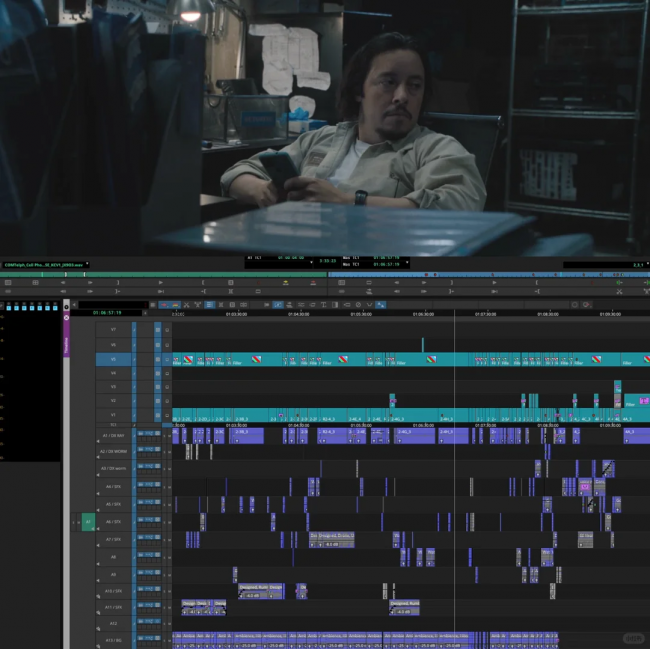Expand the A1 / DX RAY track triangle
Screen dimensions: 650x649
[x=98, y=441]
